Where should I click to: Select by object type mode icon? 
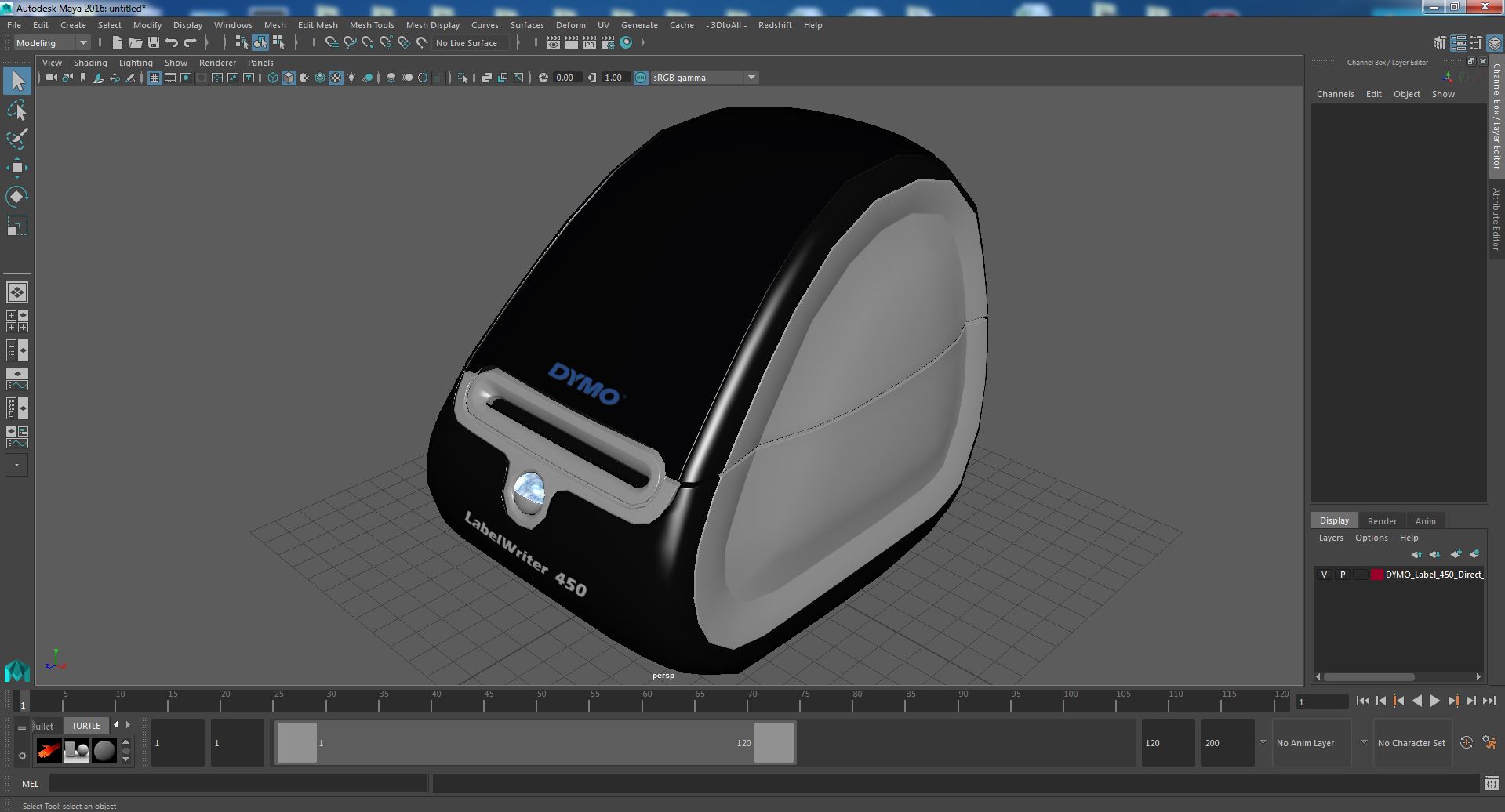(260, 43)
